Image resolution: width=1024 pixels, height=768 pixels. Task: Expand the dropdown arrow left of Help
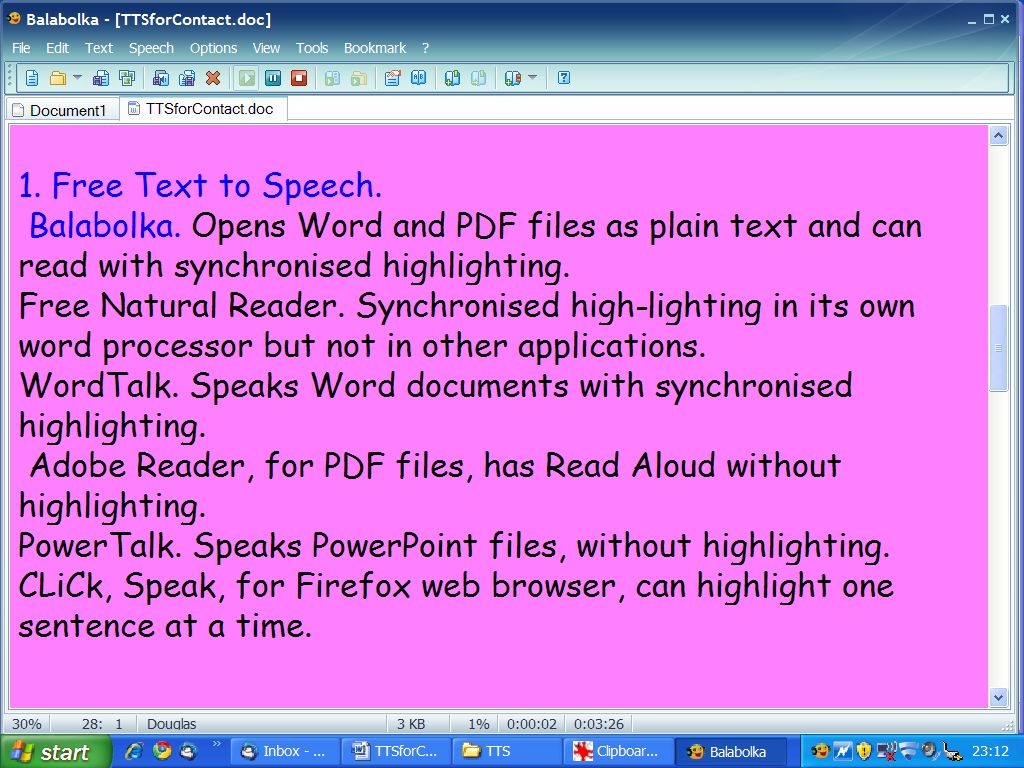pyautogui.click(x=532, y=78)
